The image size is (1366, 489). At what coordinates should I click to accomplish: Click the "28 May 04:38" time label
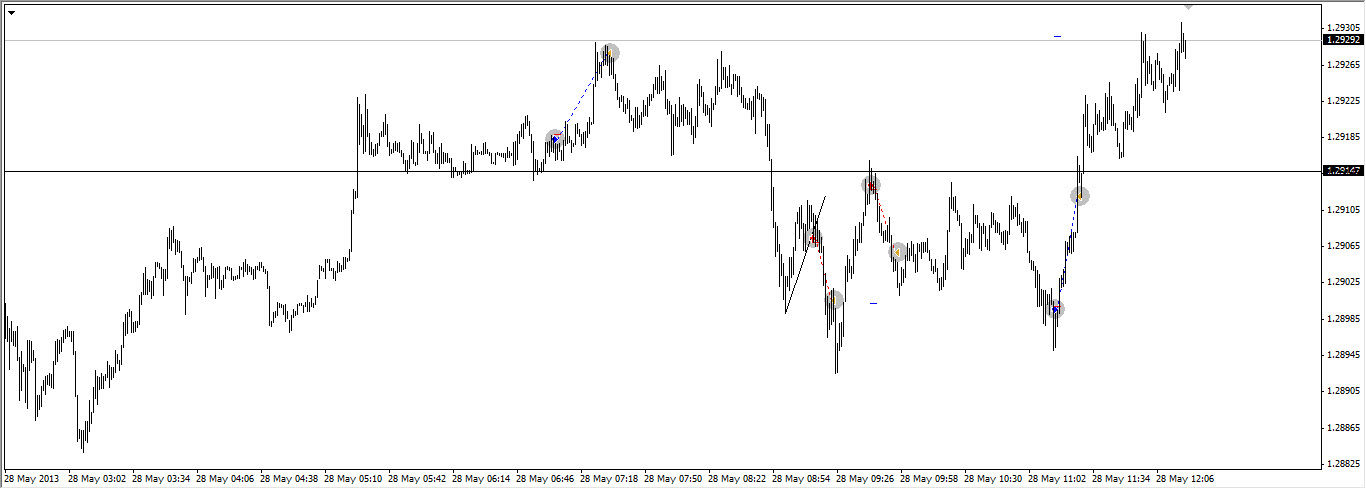click(x=290, y=479)
